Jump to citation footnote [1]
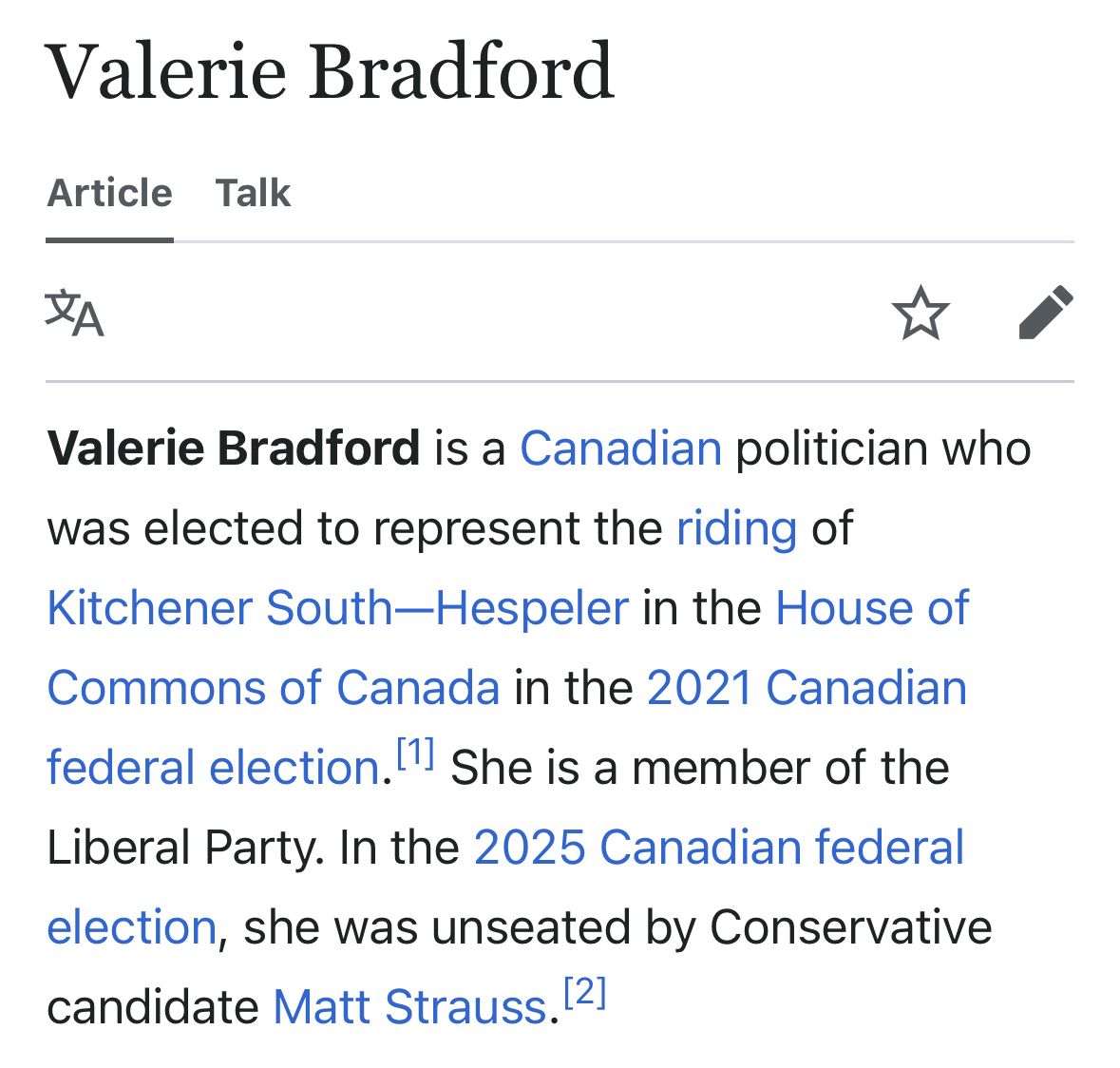 click(x=415, y=754)
